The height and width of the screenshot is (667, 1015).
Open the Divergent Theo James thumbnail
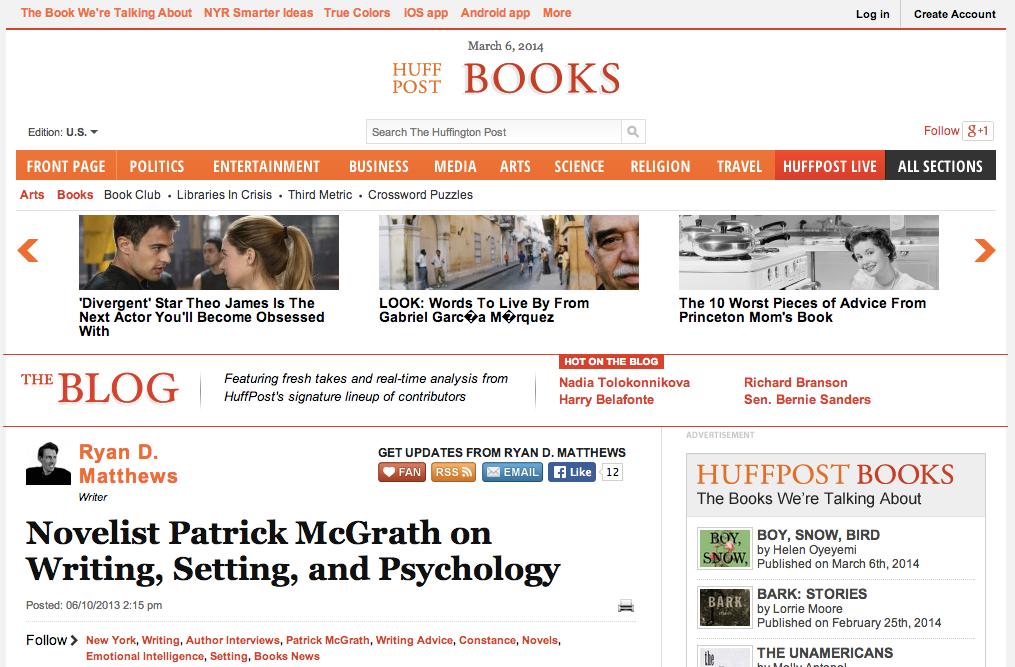tap(209, 253)
